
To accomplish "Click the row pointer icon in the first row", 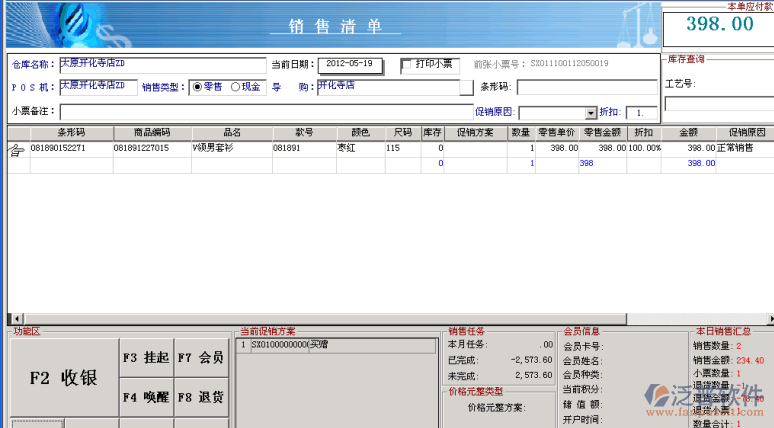I will click(17, 149).
